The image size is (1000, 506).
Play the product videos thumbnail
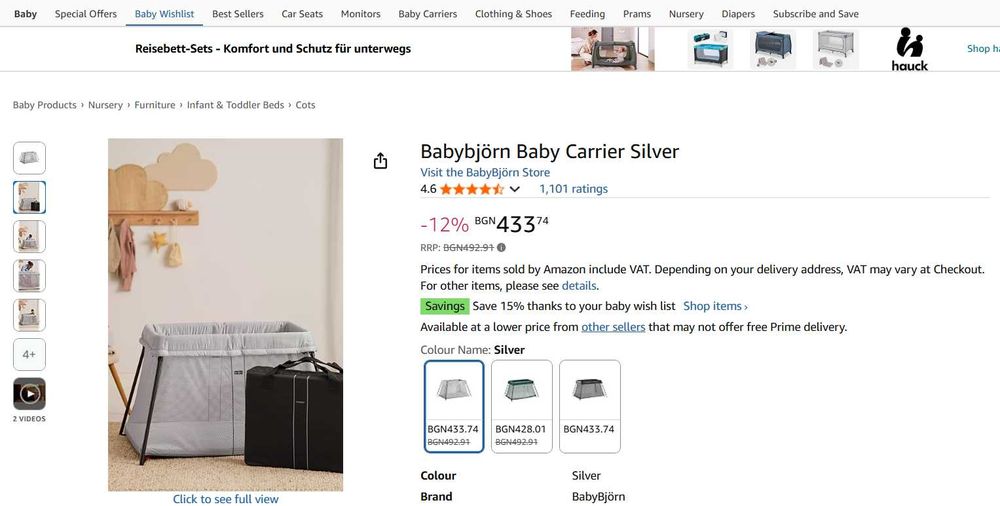[x=29, y=393]
